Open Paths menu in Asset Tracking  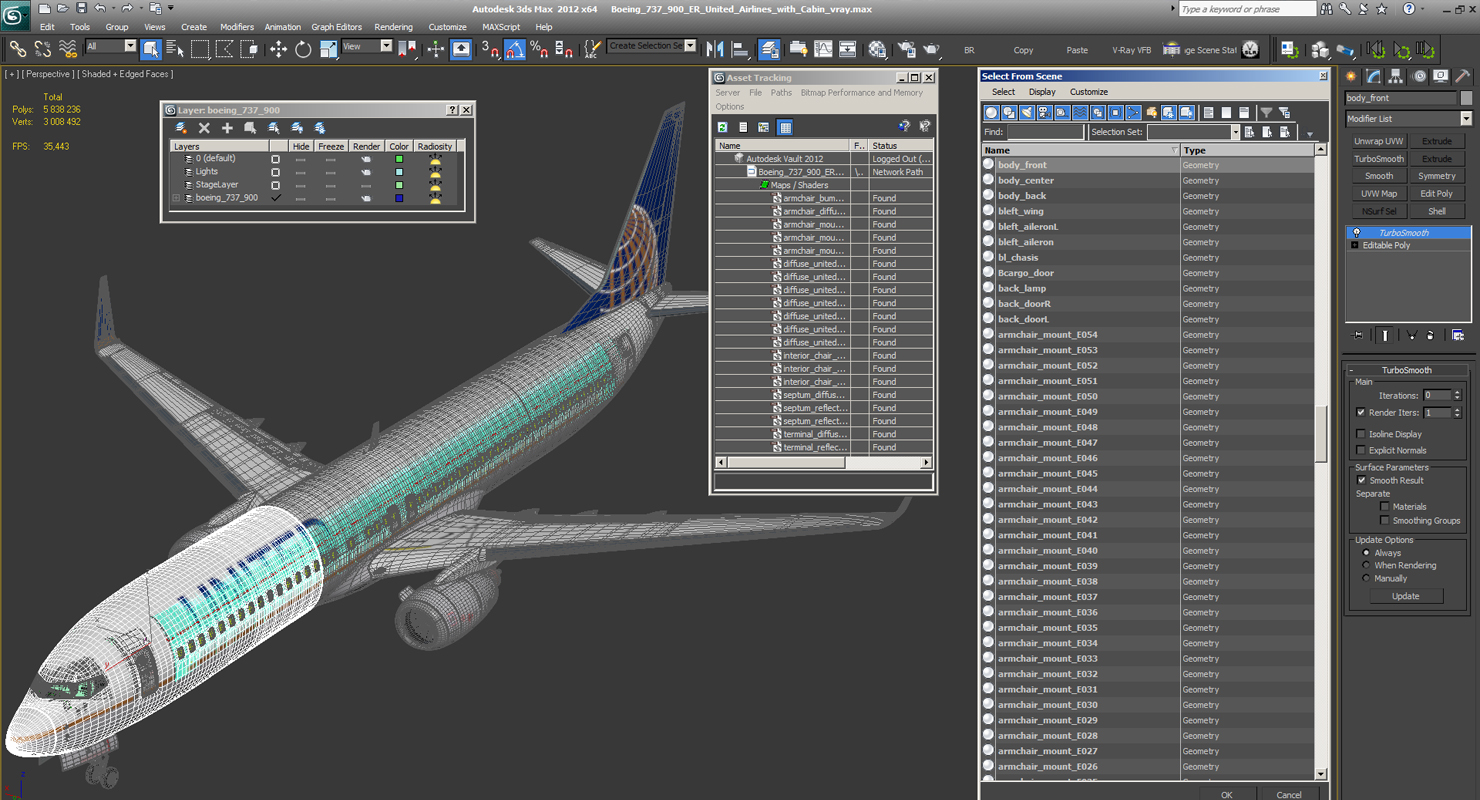781,93
